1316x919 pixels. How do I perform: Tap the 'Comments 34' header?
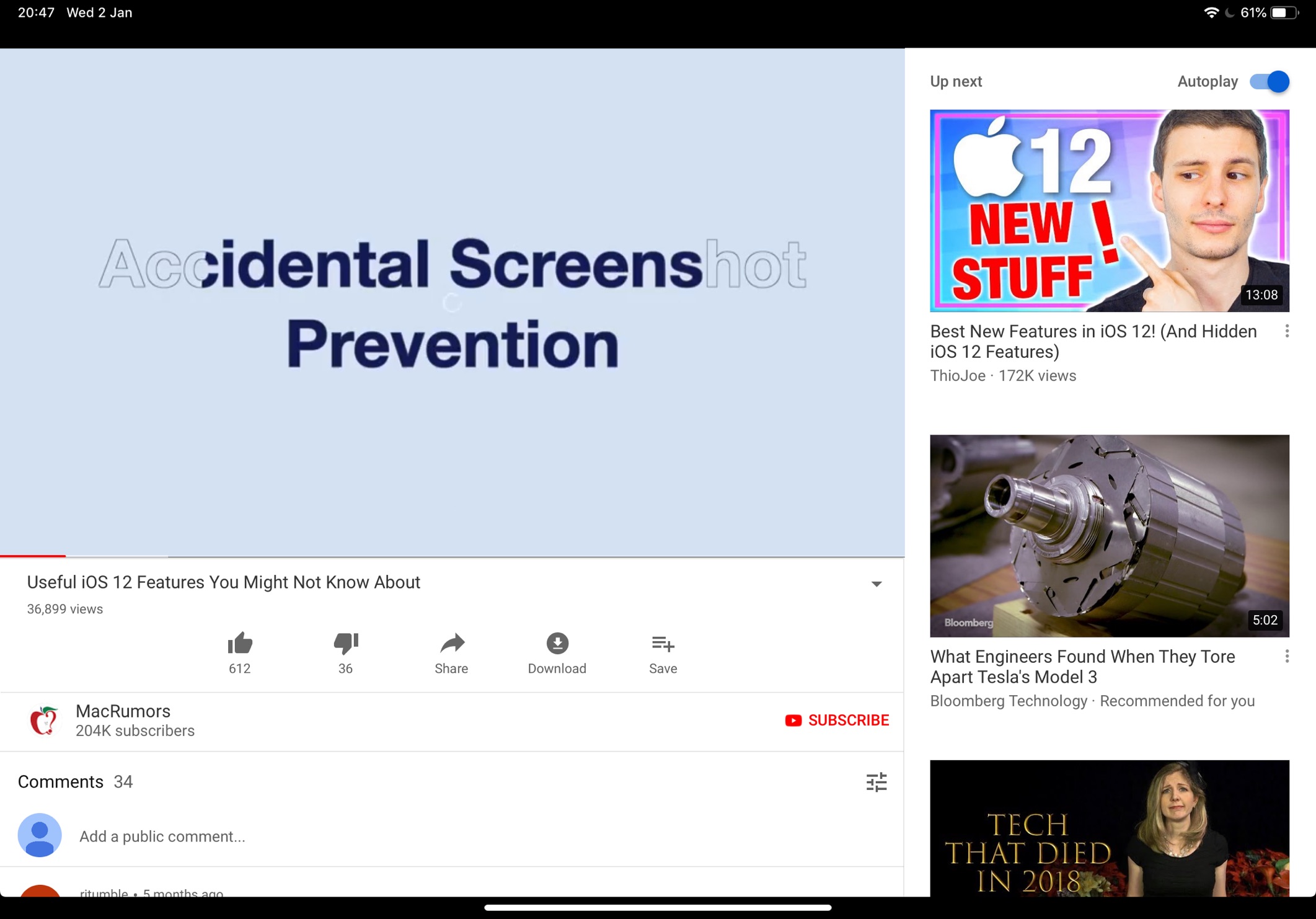[76, 781]
